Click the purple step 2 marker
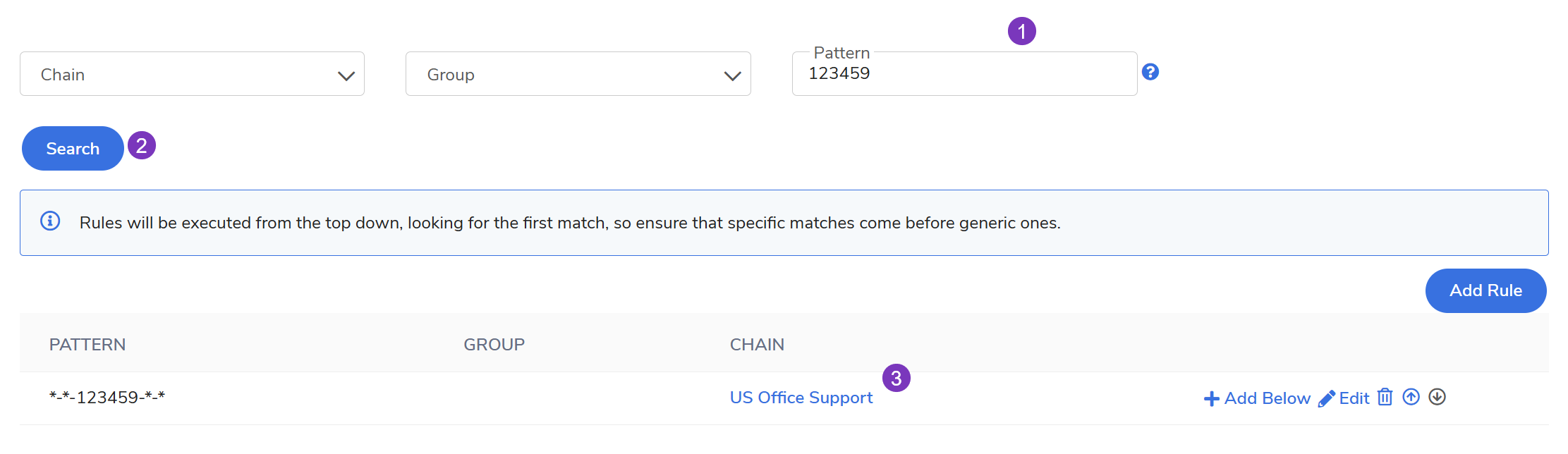Viewport: 1568px width, 454px height. 141,146
